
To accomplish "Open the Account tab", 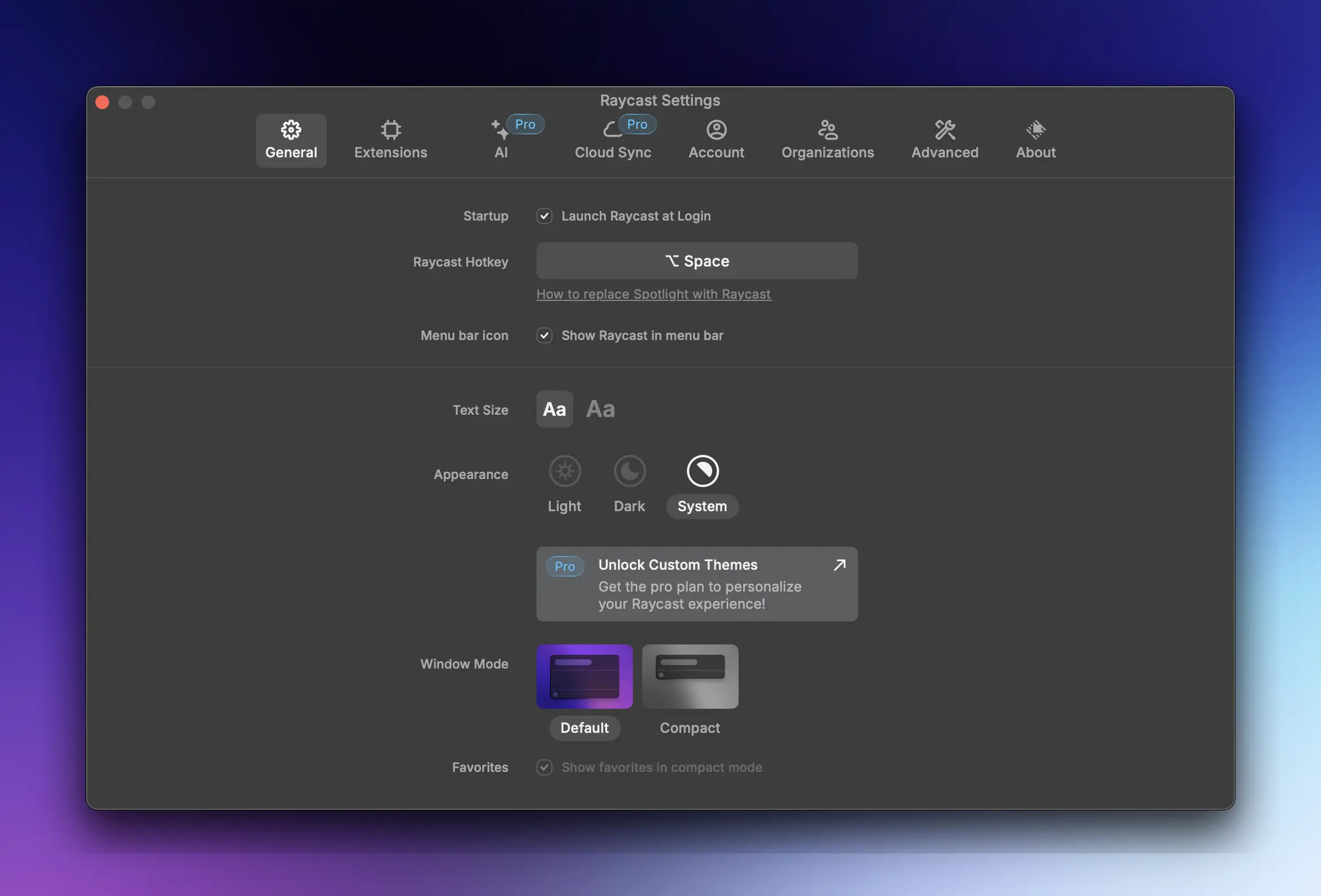I will click(x=716, y=141).
